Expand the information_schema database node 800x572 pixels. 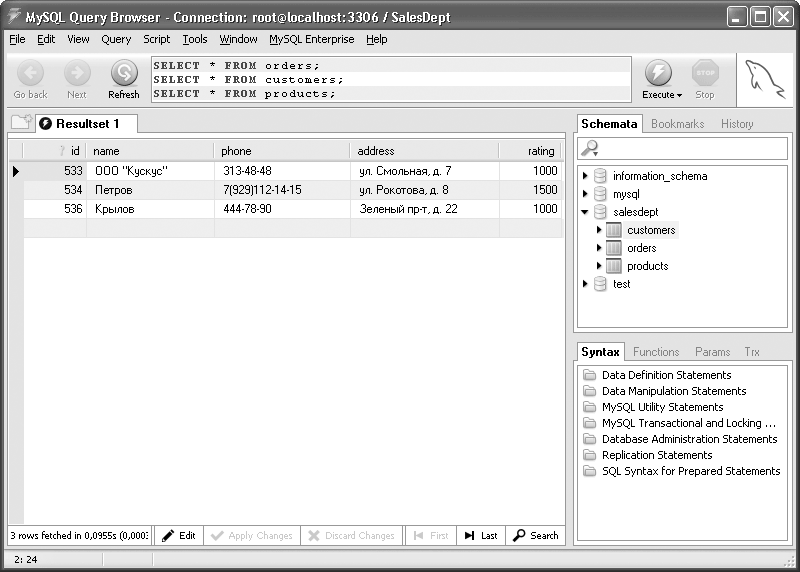click(585, 176)
